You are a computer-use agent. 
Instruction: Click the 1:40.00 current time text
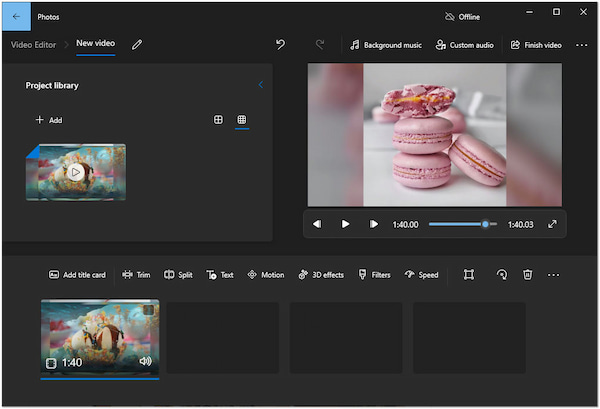point(405,225)
